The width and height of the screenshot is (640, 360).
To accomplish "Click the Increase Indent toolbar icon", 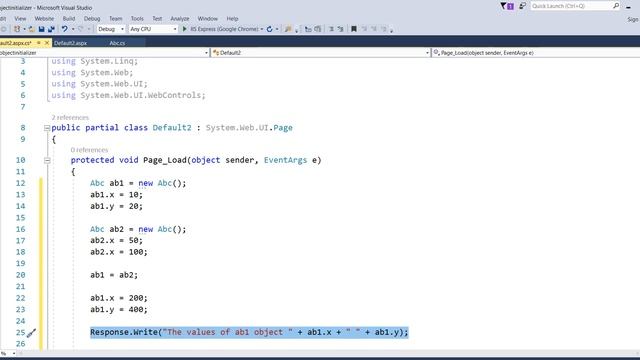I will point(318,29).
